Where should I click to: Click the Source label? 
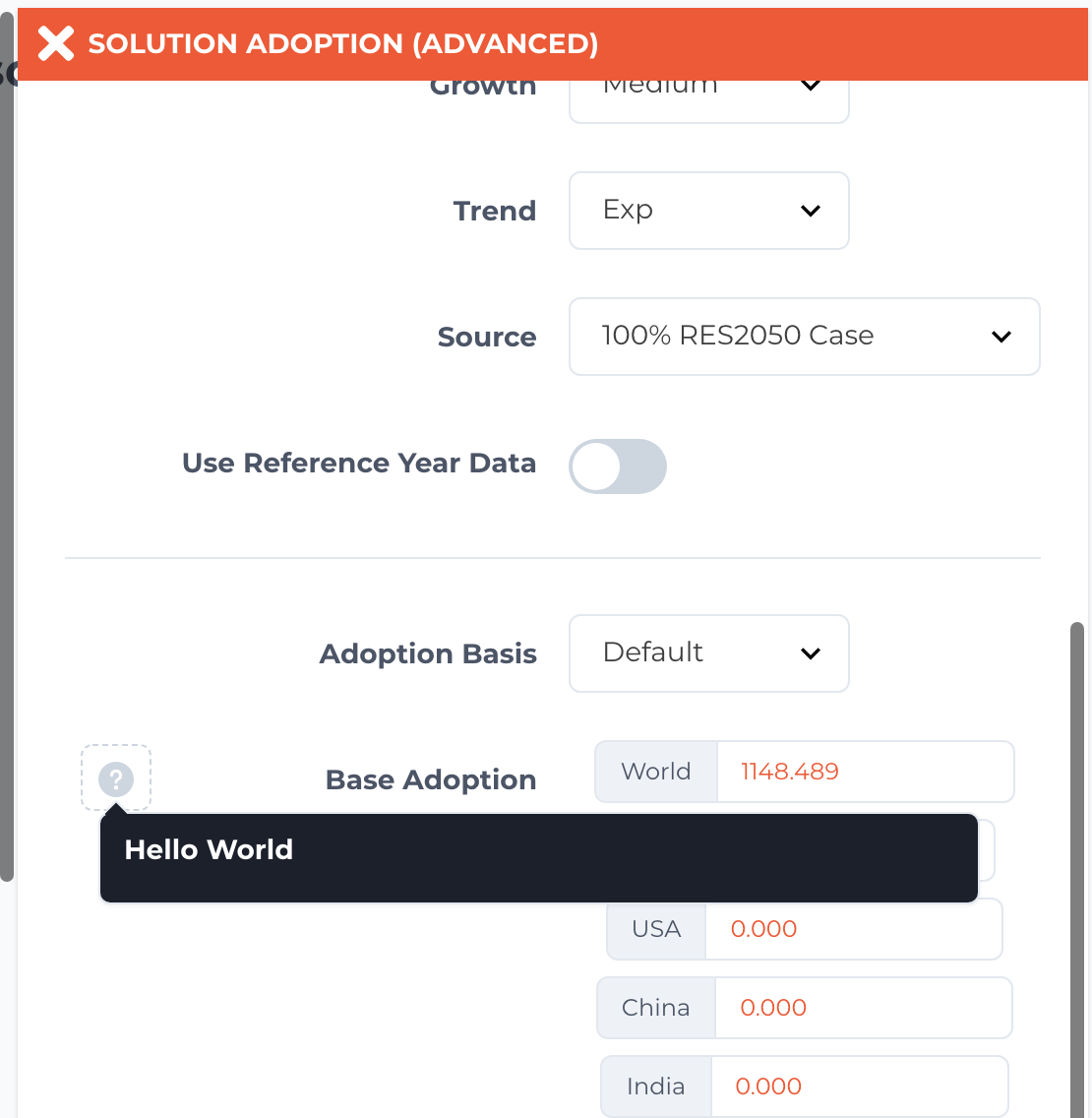click(487, 337)
